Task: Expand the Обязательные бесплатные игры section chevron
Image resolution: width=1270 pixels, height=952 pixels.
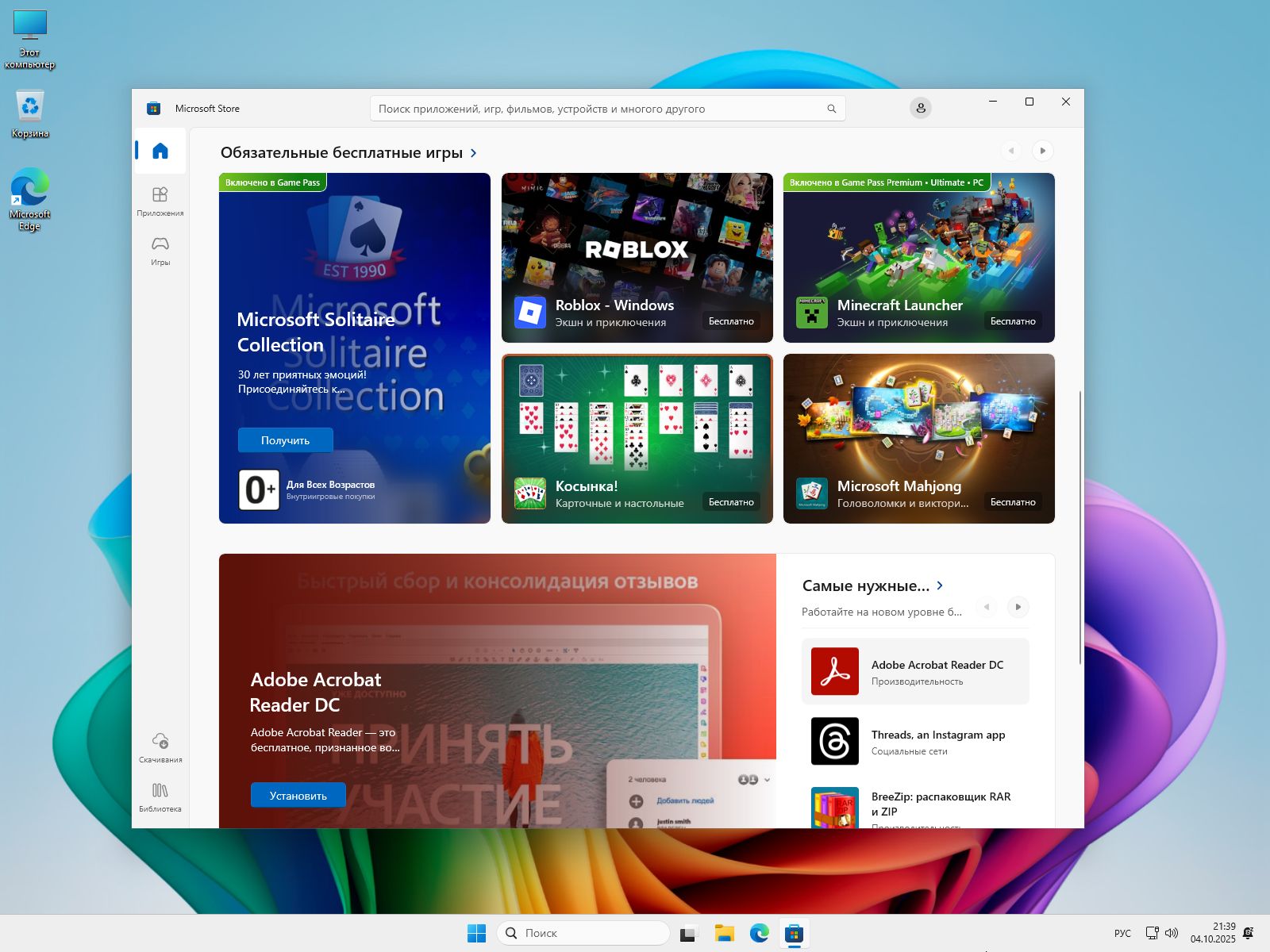Action: click(x=474, y=153)
